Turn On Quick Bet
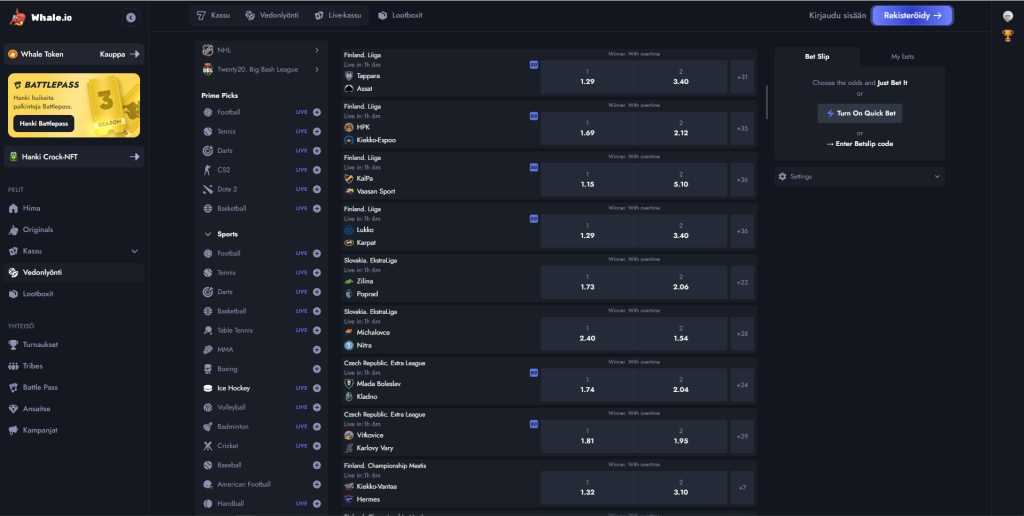The image size is (1024, 516). [x=859, y=114]
